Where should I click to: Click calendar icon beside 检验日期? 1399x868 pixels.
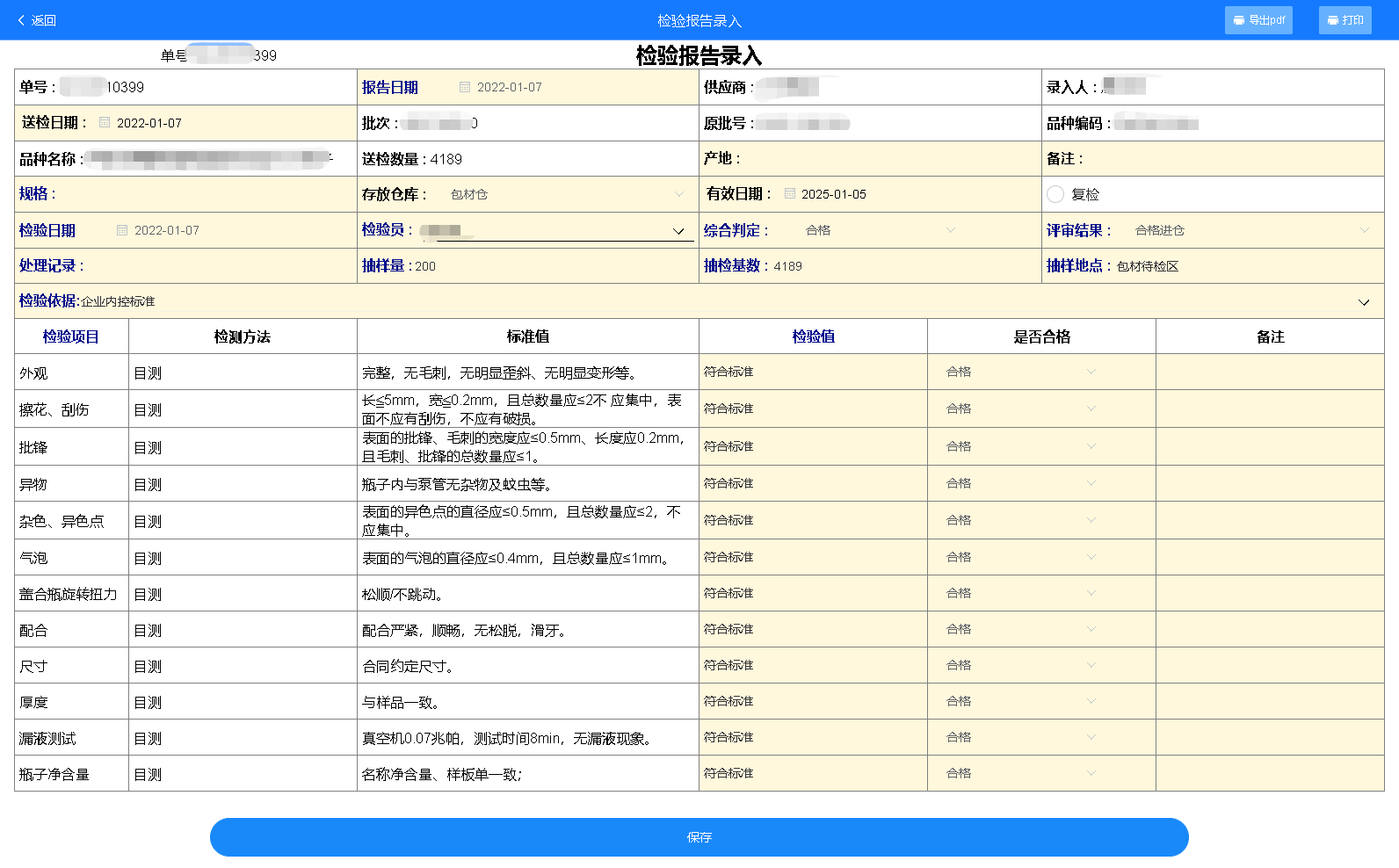122,230
